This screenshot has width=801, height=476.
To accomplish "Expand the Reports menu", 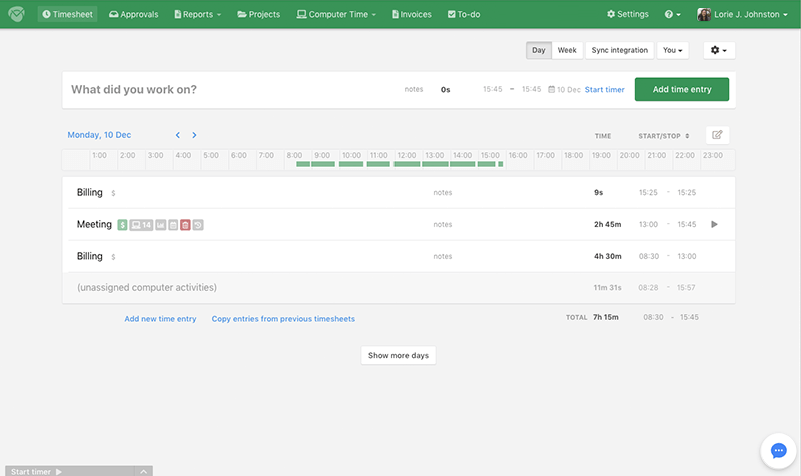I will pos(198,14).
